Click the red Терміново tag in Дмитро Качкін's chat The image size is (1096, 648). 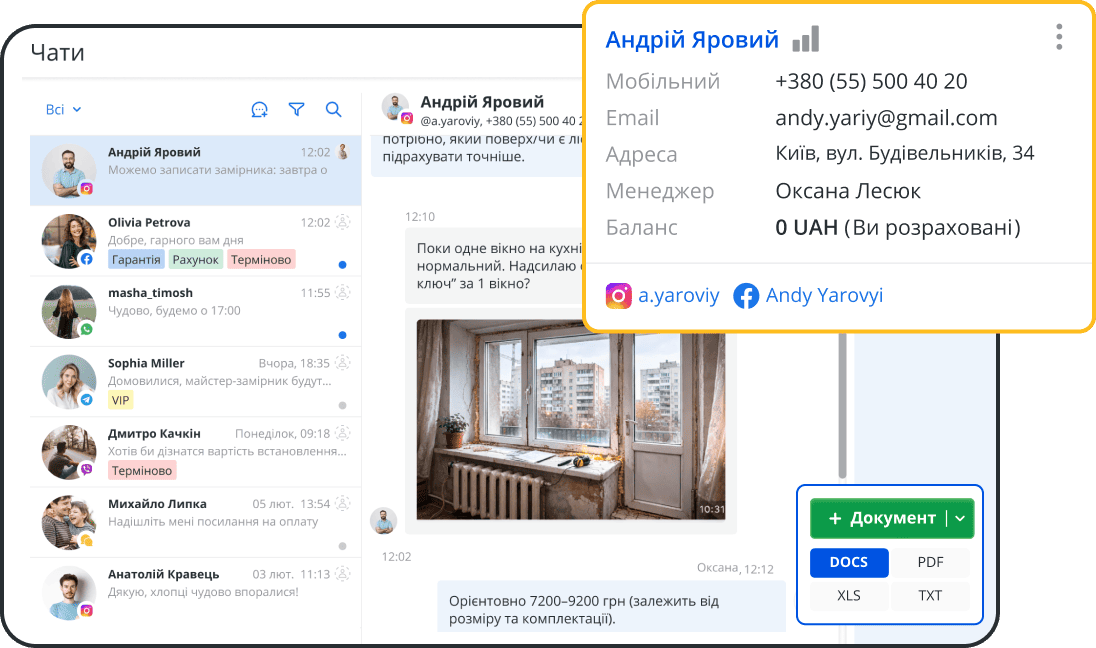click(142, 470)
